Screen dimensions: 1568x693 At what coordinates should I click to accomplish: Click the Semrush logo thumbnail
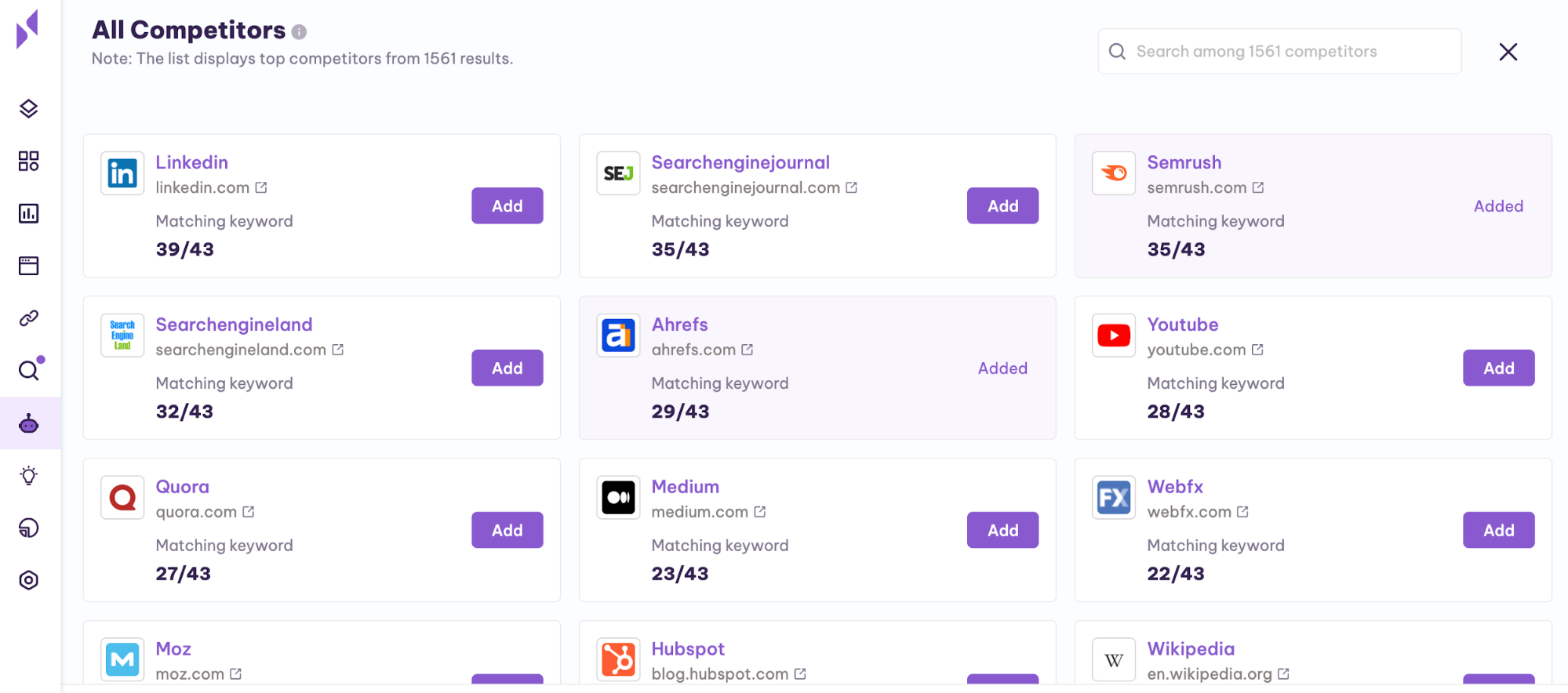pyautogui.click(x=1114, y=173)
